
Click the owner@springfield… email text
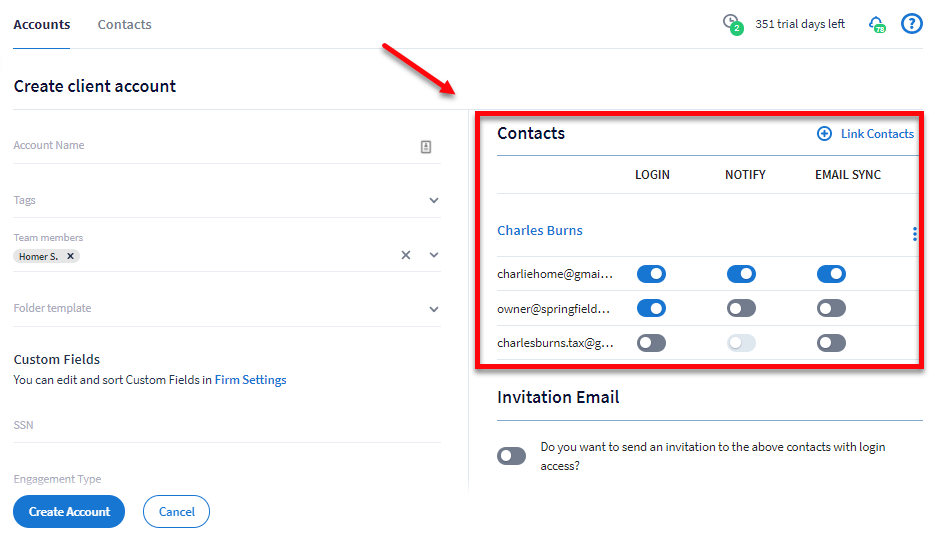tap(553, 309)
